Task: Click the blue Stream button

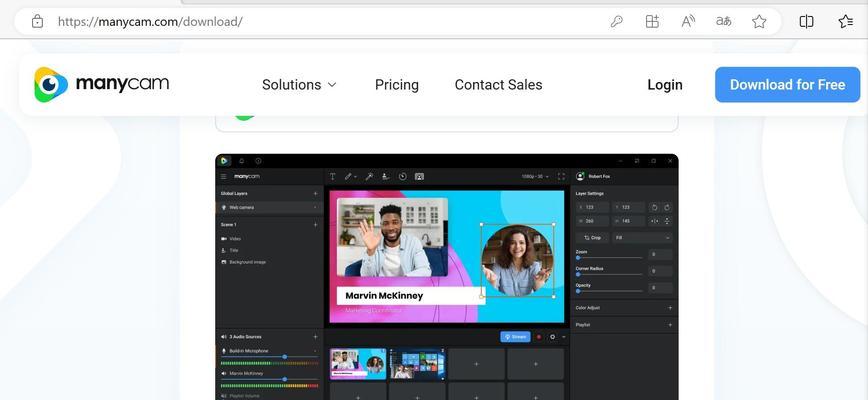Action: (x=515, y=336)
